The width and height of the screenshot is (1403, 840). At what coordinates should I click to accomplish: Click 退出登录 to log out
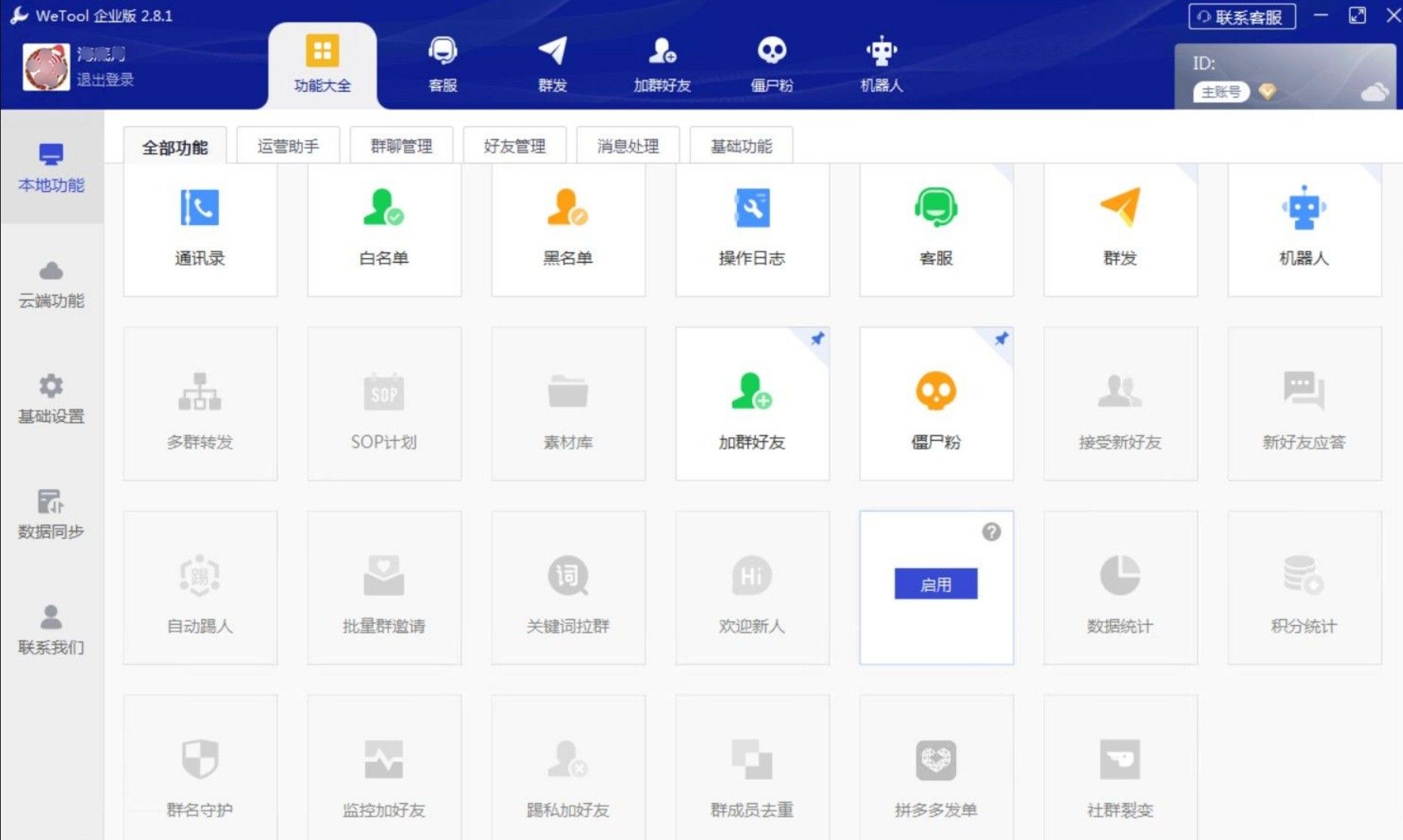pyautogui.click(x=105, y=80)
